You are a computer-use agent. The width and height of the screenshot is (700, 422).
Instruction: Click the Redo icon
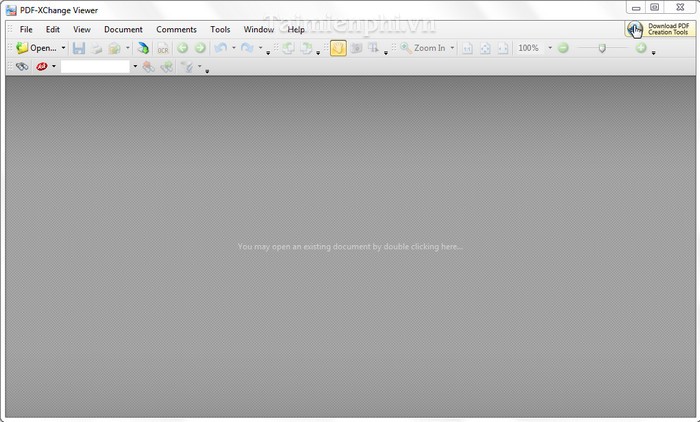click(247, 48)
